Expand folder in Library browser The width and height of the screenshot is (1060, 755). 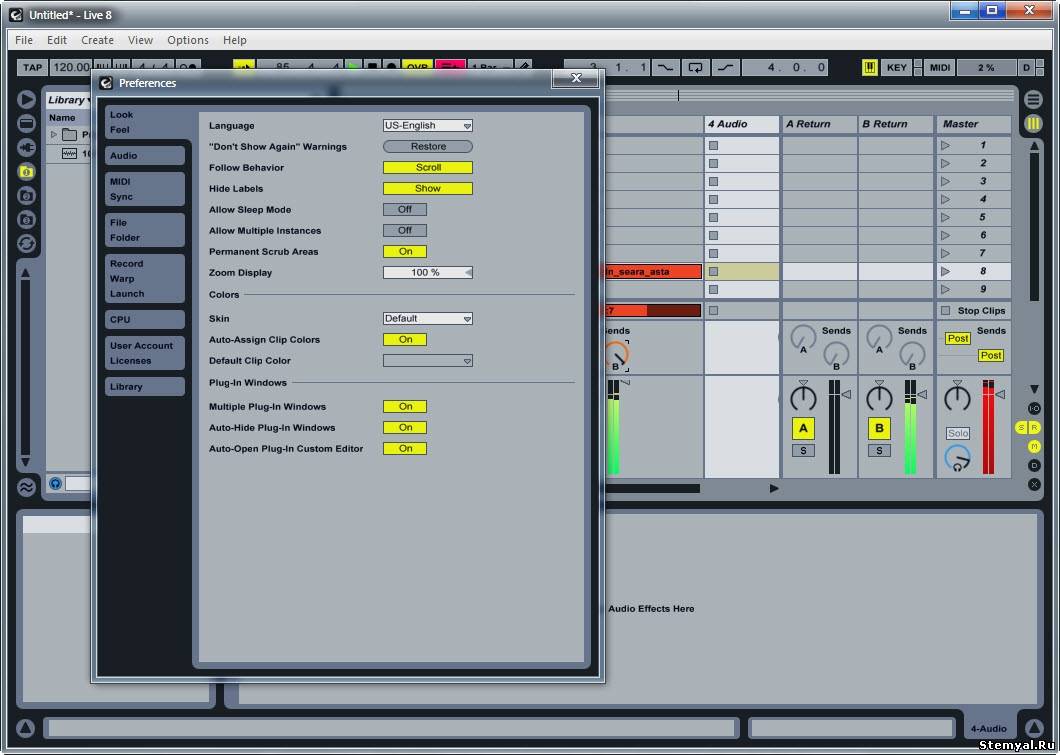[54, 135]
